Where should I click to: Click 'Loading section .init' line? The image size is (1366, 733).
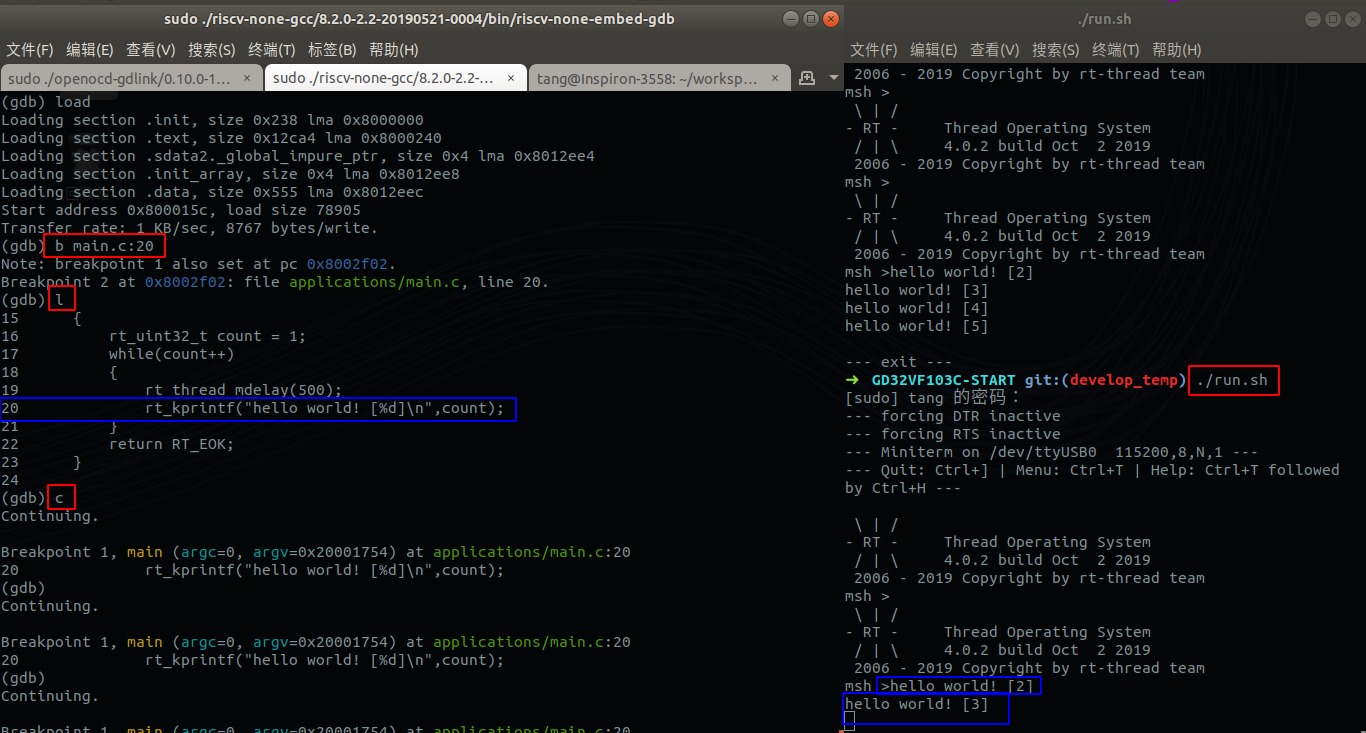pos(212,120)
